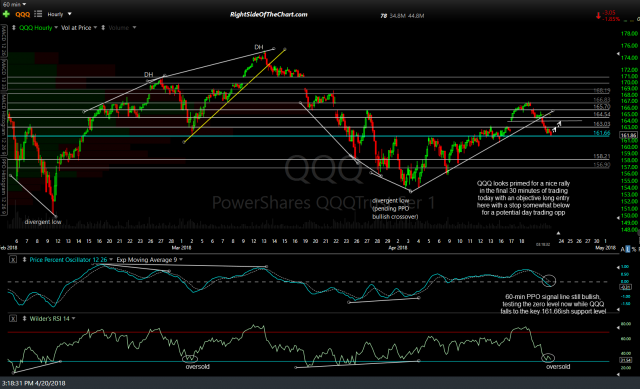
Task: Click the 164.54 price level label
Action: 602,114
